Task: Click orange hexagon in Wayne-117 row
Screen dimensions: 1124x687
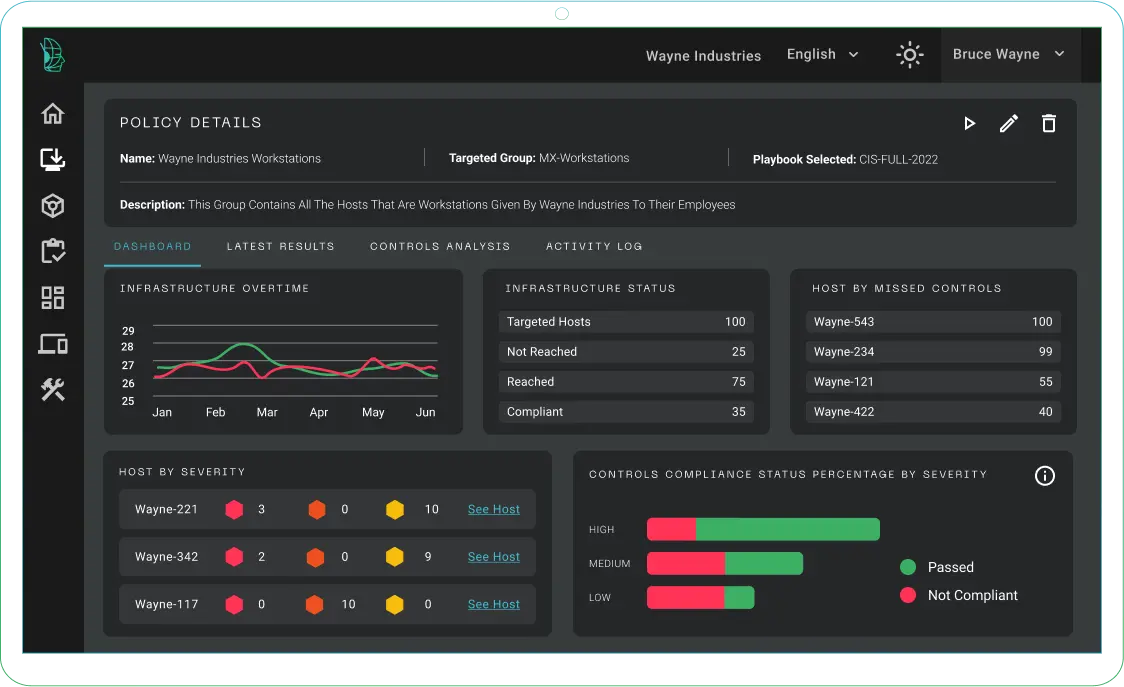Action: [x=314, y=604]
